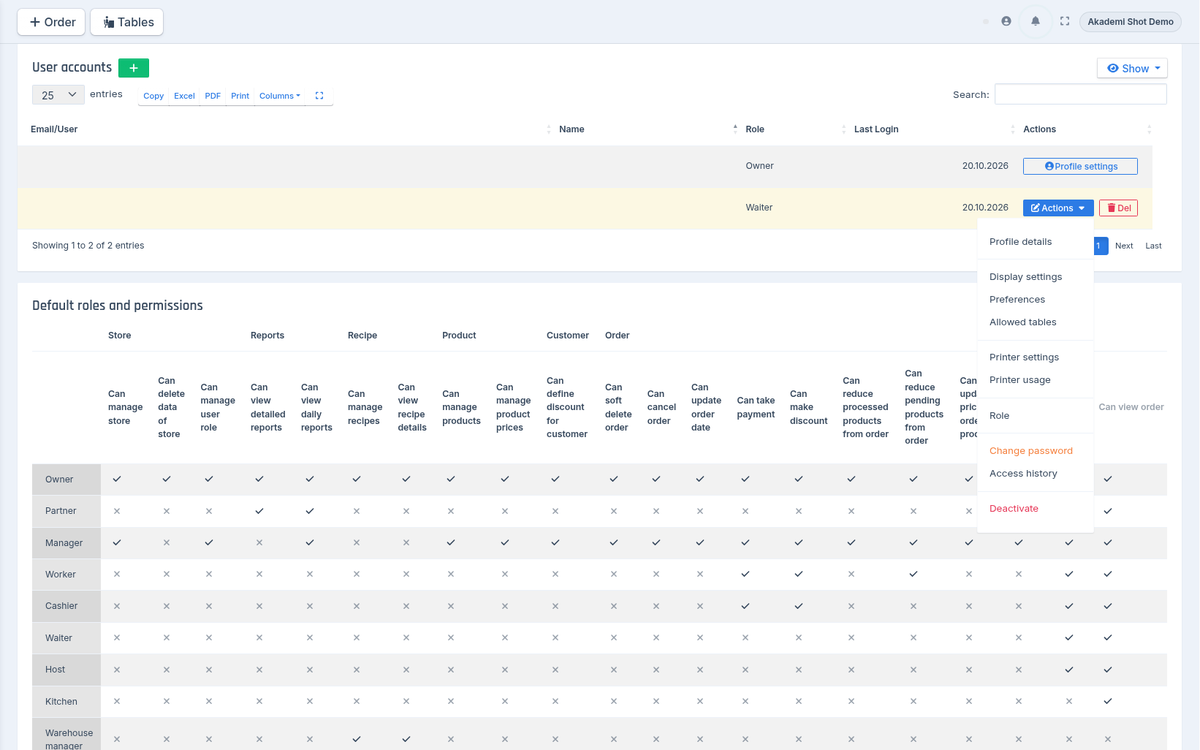Open Akademi Shot Demo account menu
The height and width of the screenshot is (750, 1200).
click(1130, 22)
